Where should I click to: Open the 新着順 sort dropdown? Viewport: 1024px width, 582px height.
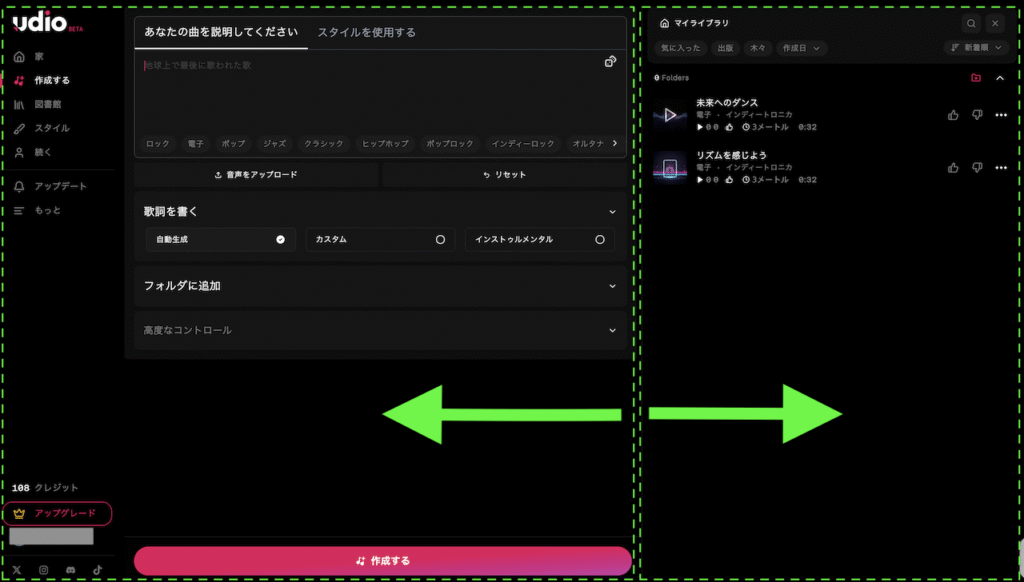tap(977, 48)
